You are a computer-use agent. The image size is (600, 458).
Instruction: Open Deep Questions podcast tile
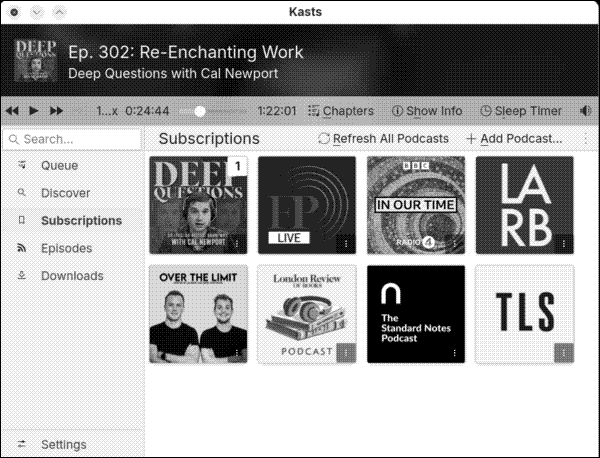[198, 205]
